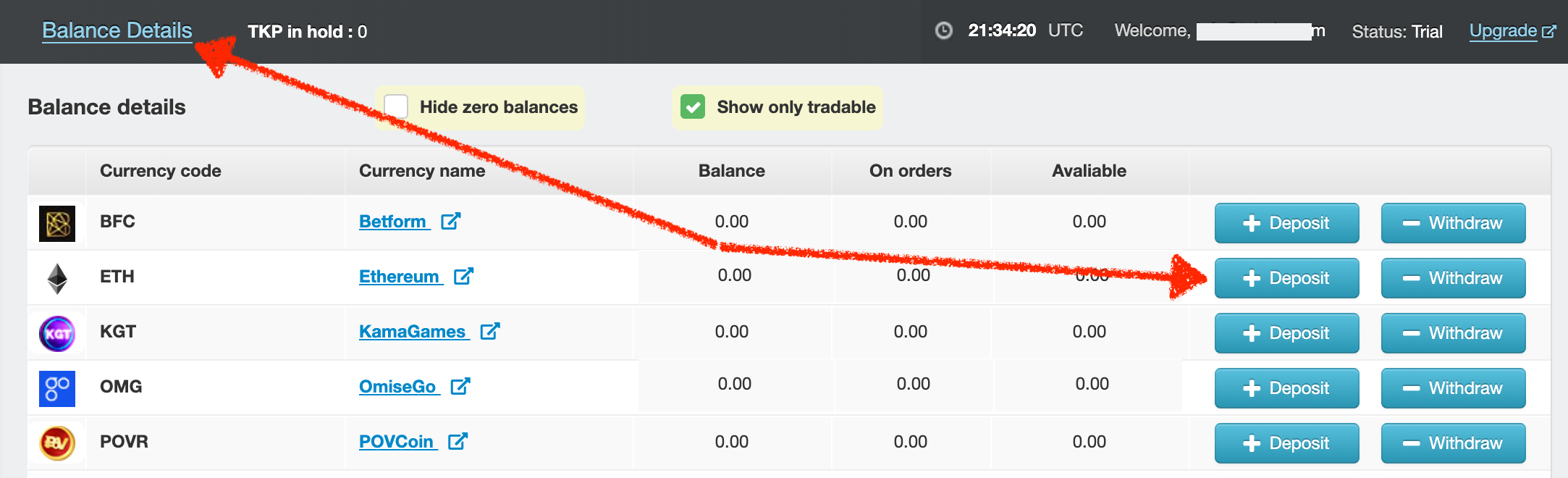Click the POVCoin red coin icon
Screen dimensions: 1568x478
[57, 443]
